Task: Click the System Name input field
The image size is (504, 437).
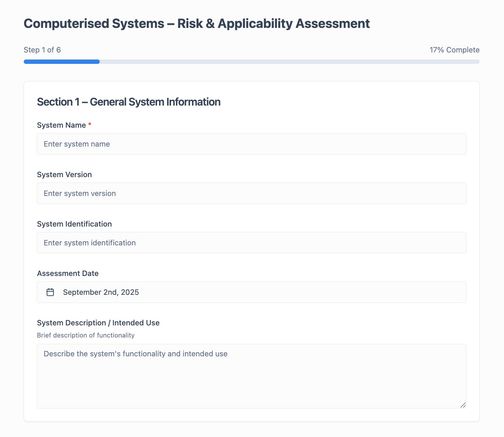Action: [x=252, y=144]
